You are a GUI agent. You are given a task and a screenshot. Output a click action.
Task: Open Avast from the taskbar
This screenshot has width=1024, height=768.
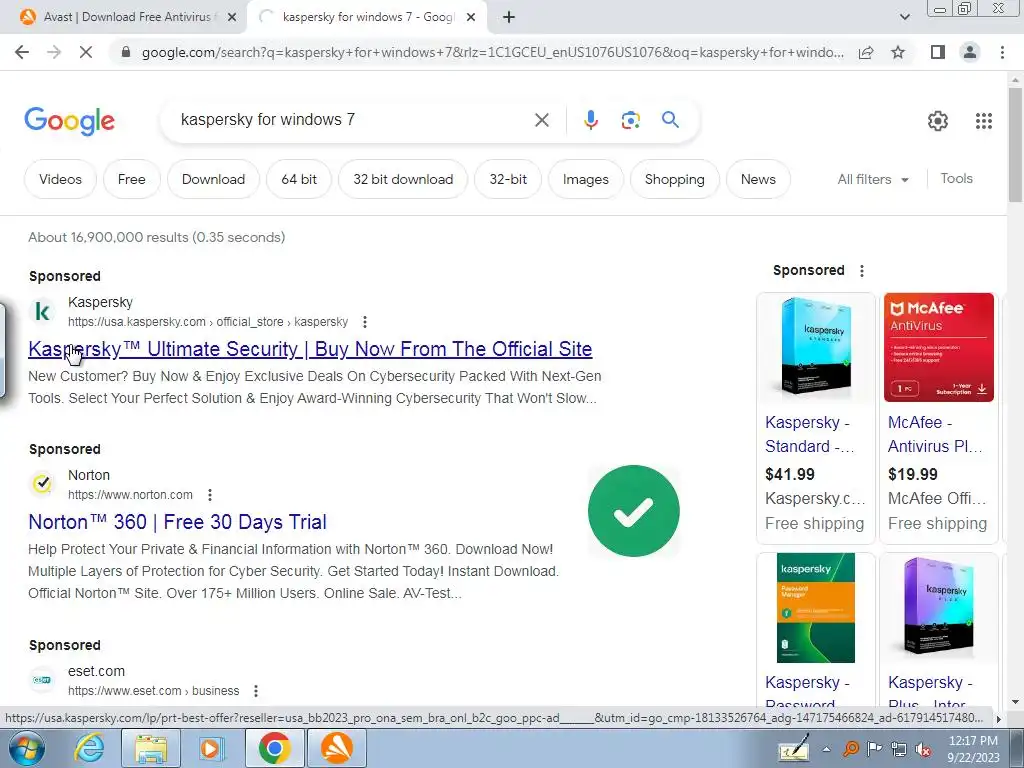point(337,748)
